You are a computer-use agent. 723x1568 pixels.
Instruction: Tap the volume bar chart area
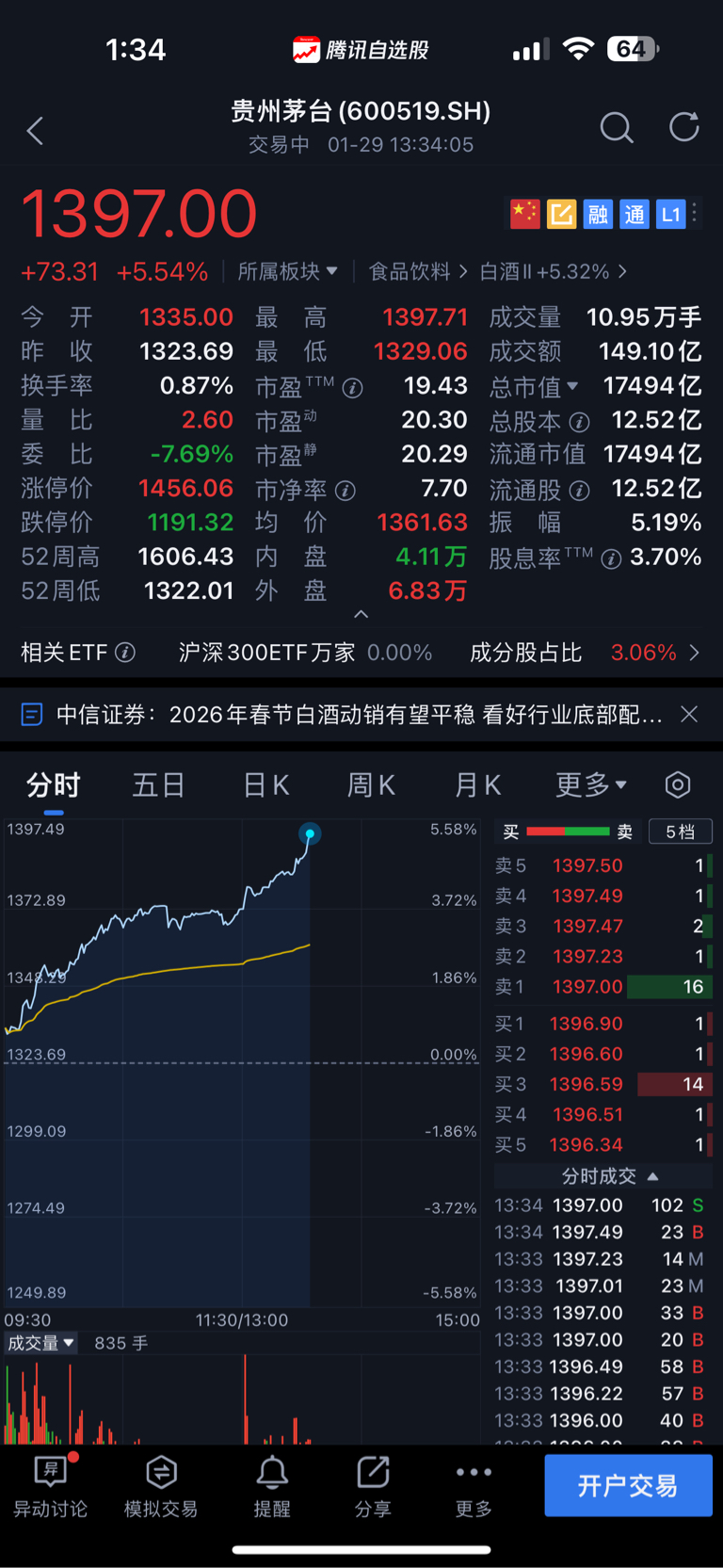242,1398
